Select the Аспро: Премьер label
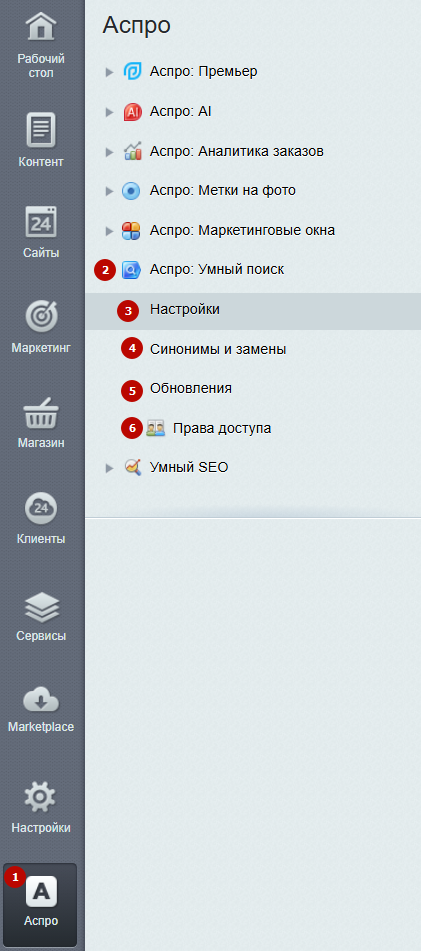This screenshot has height=951, width=421. click(x=203, y=72)
